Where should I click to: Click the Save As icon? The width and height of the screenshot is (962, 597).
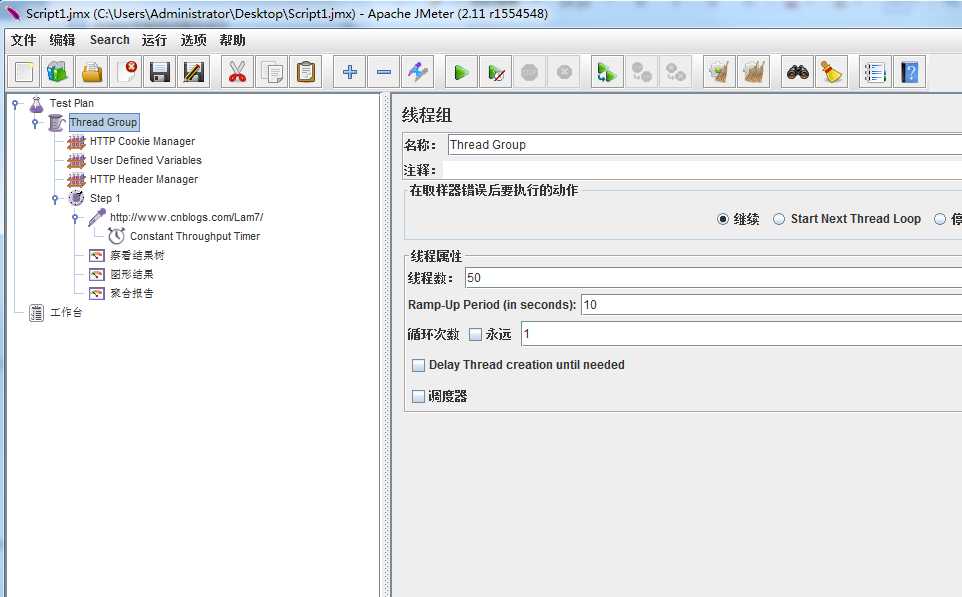194,72
